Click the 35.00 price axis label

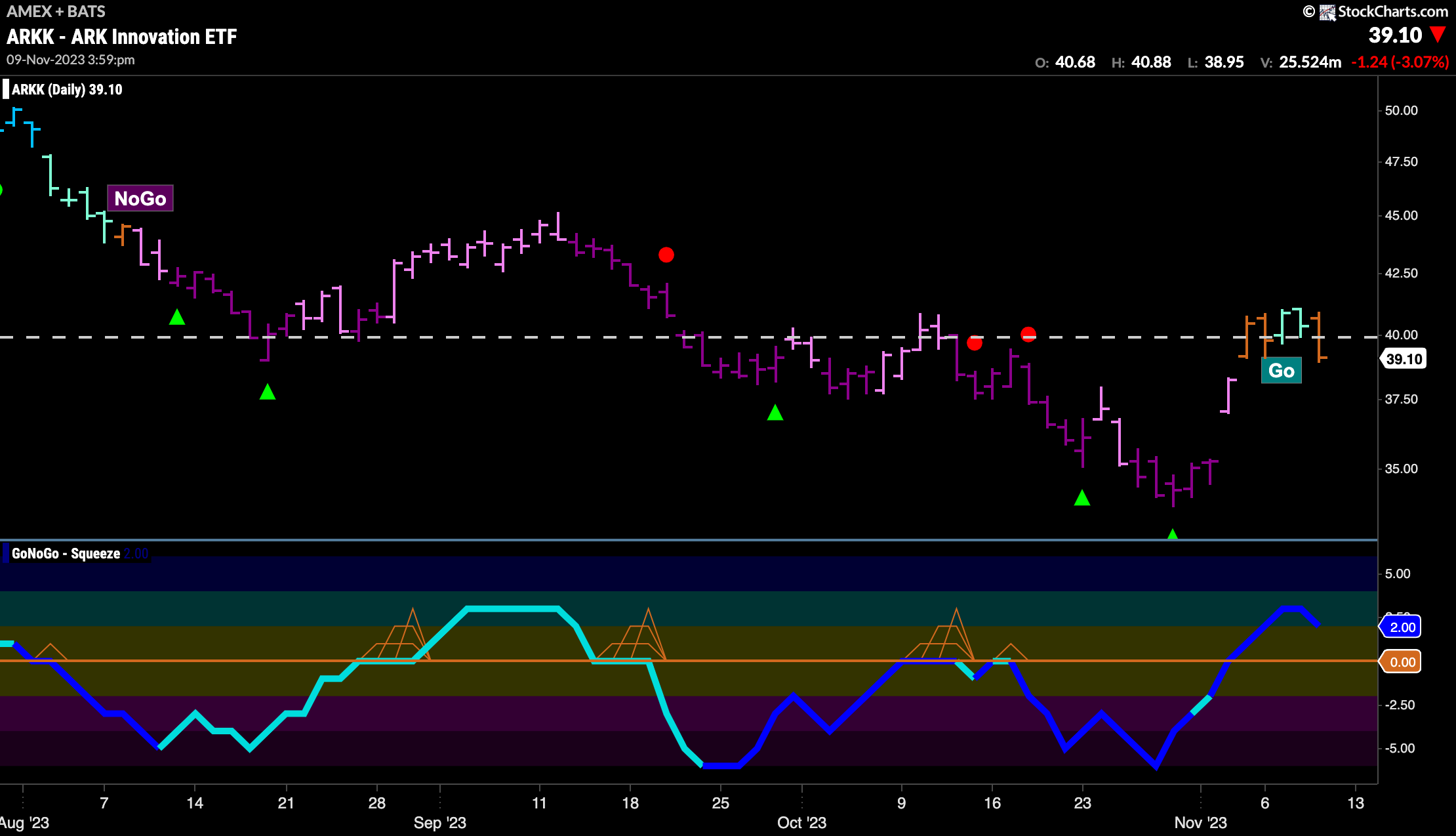(1402, 469)
